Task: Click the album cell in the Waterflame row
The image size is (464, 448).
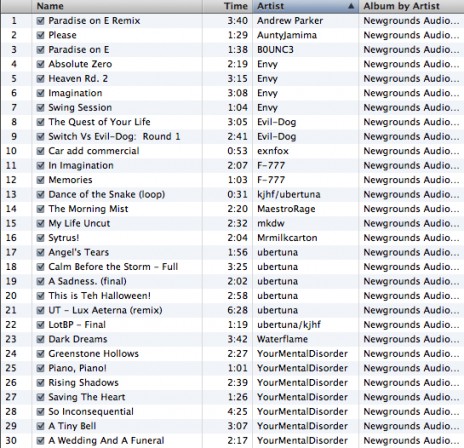Action: [x=411, y=339]
